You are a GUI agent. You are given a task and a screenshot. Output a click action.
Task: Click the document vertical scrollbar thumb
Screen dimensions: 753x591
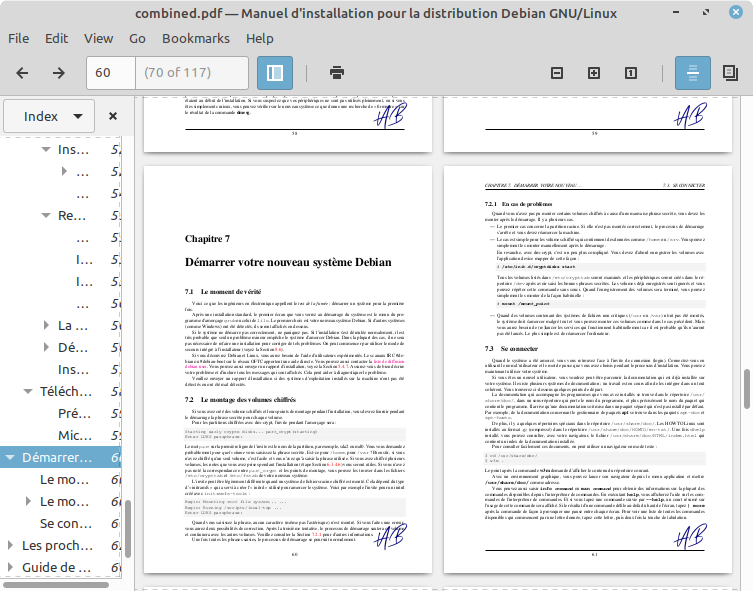click(x=747, y=389)
